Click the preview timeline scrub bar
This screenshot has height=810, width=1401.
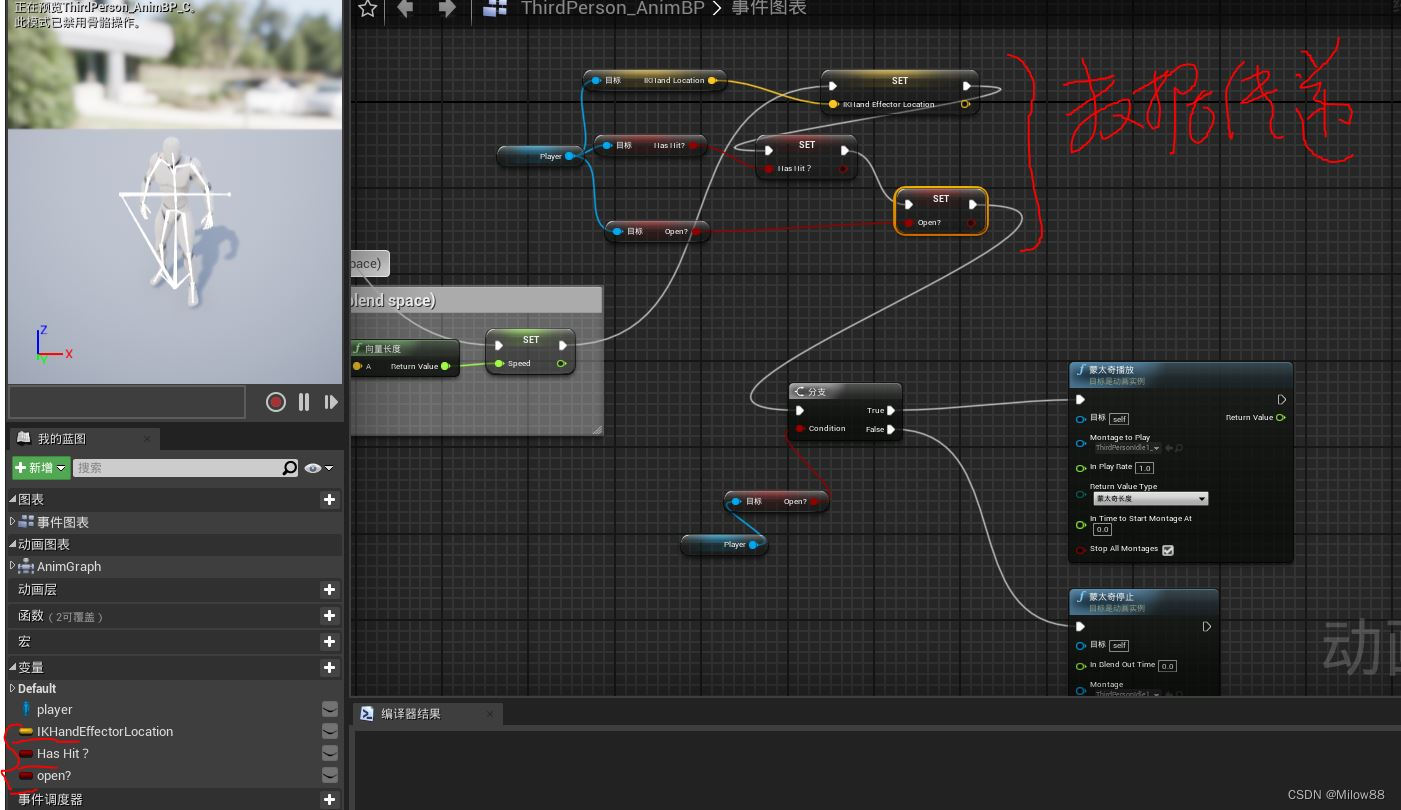(127, 402)
